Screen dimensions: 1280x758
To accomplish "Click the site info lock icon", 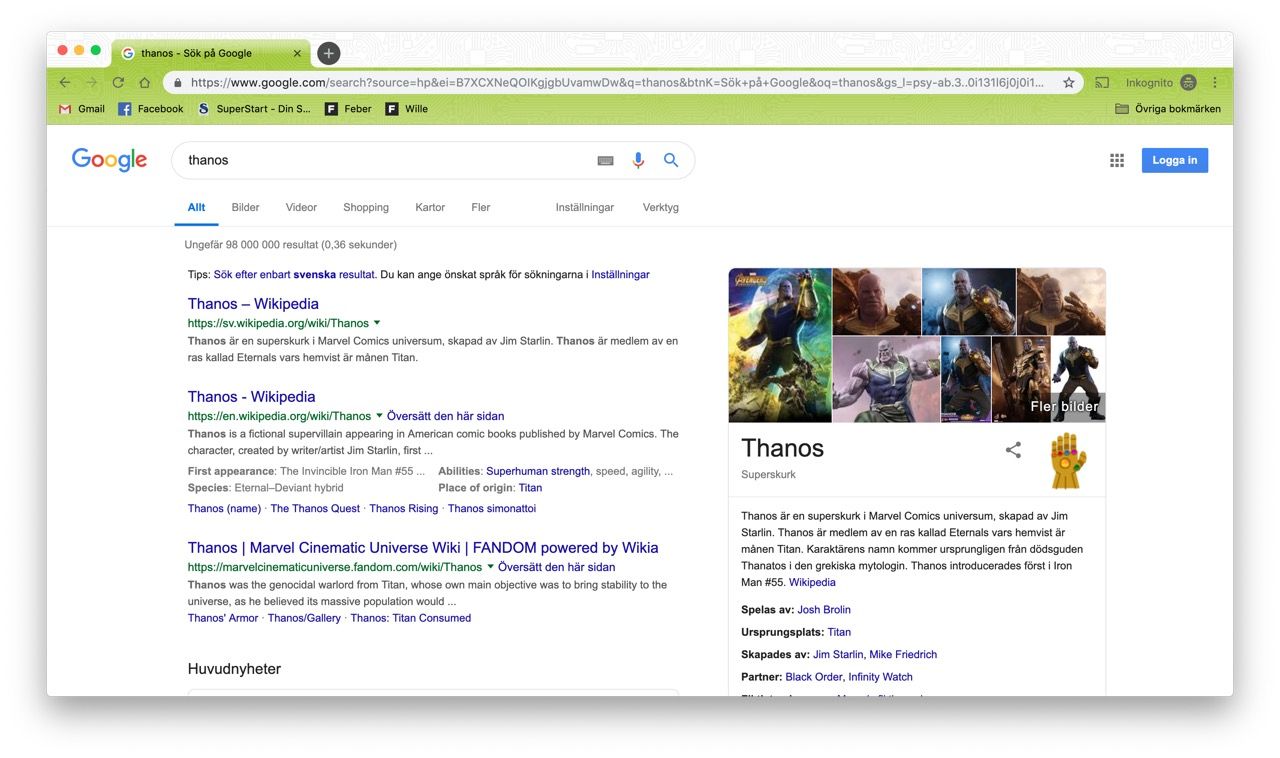I will 178,83.
